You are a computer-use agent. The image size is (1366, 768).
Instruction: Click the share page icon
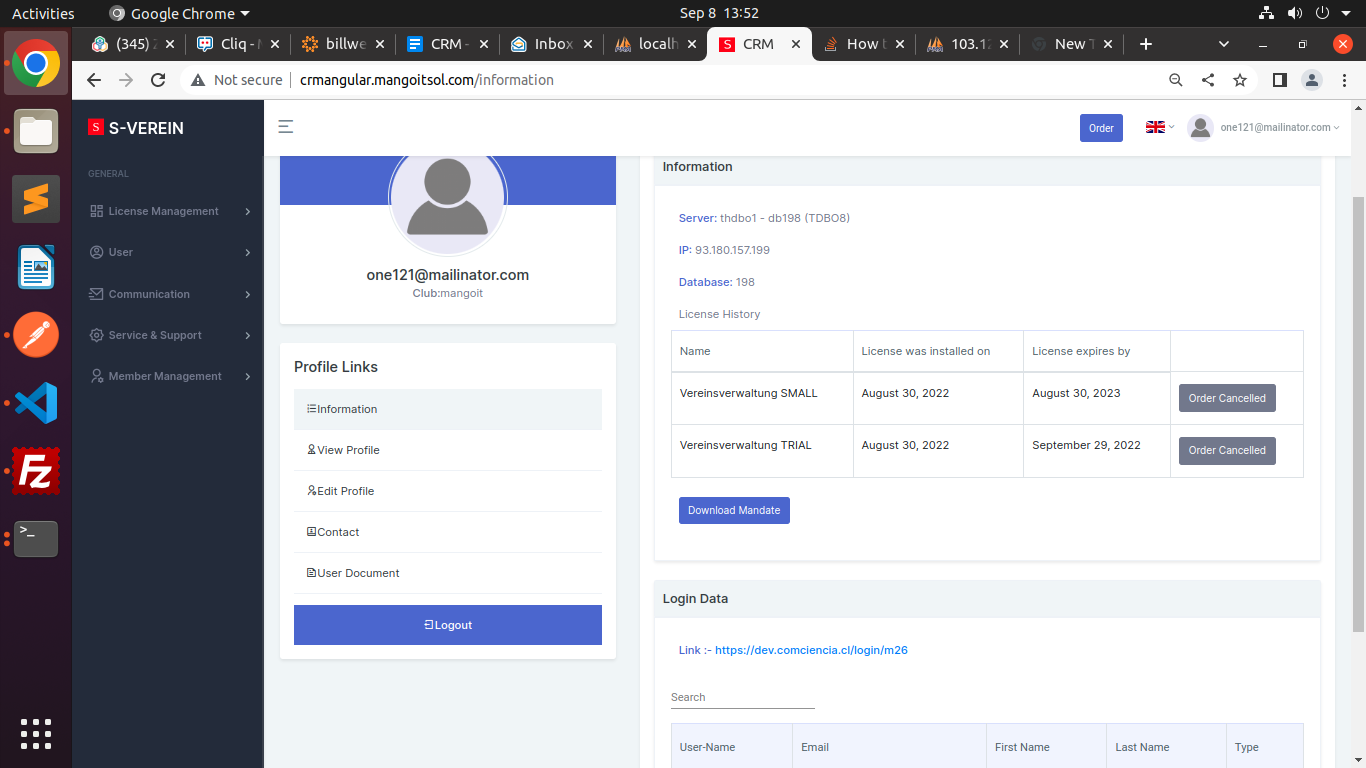(1208, 80)
